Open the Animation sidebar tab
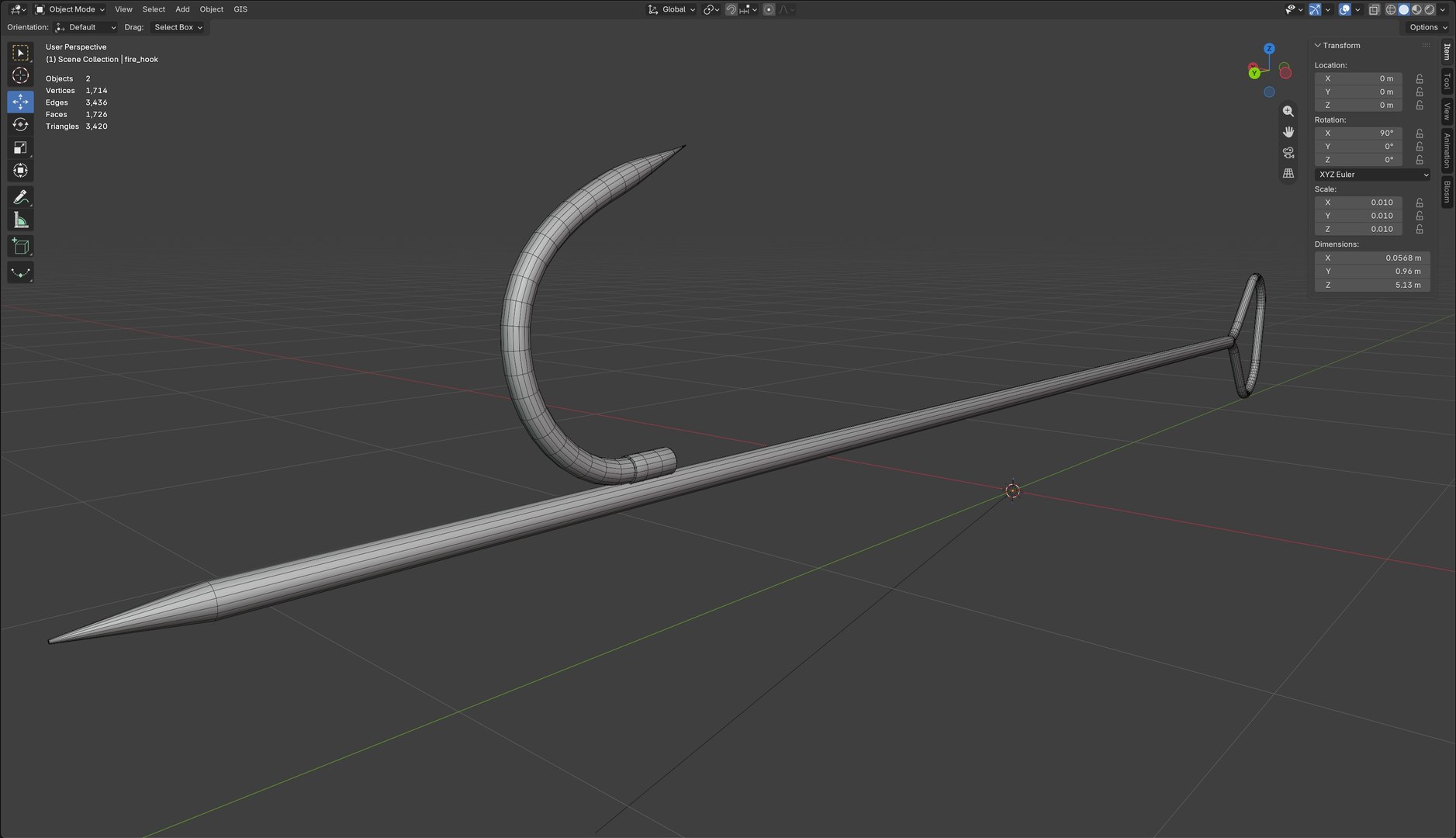 tap(1447, 151)
